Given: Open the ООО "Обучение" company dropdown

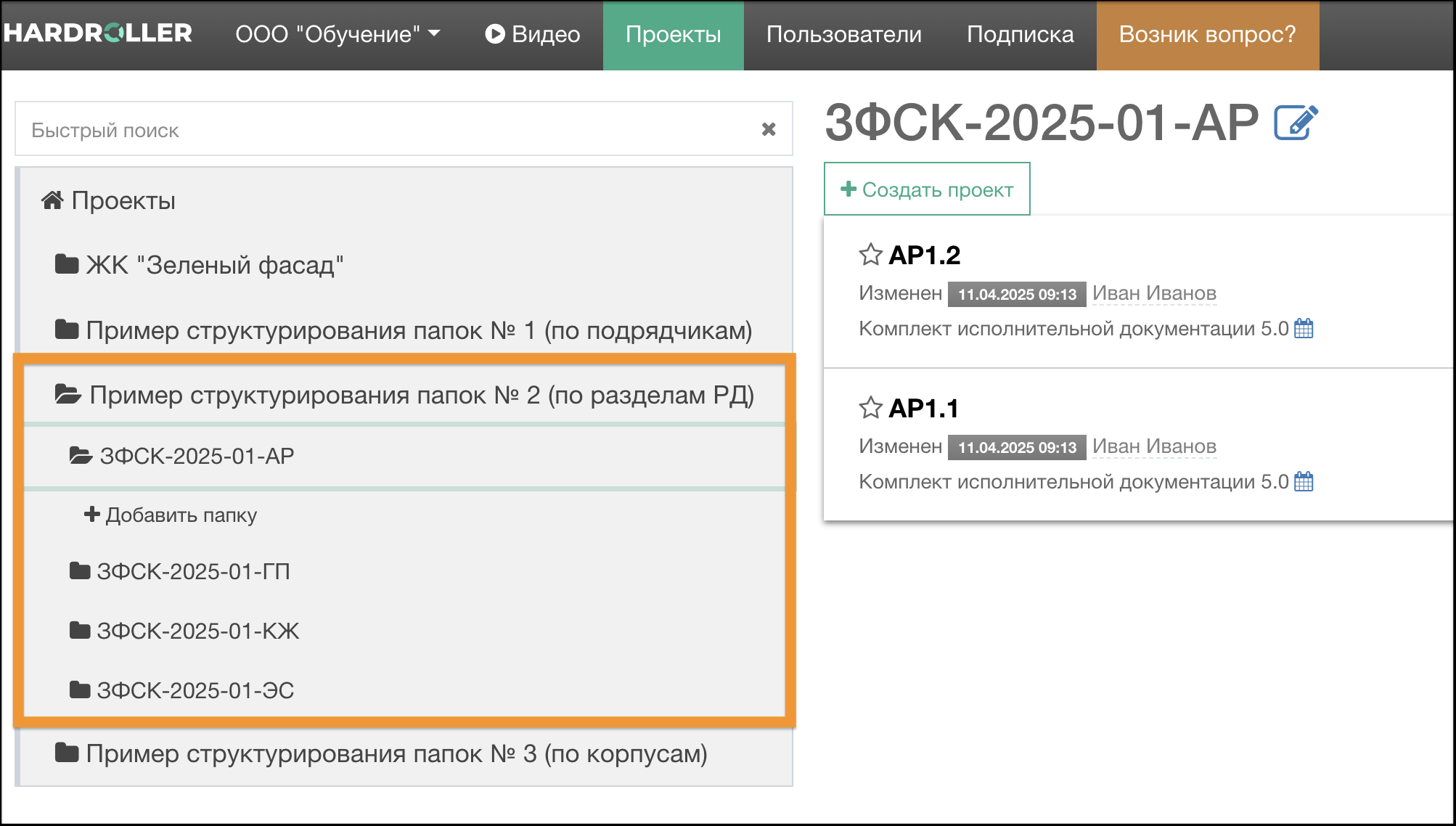Looking at the screenshot, I should click(338, 34).
